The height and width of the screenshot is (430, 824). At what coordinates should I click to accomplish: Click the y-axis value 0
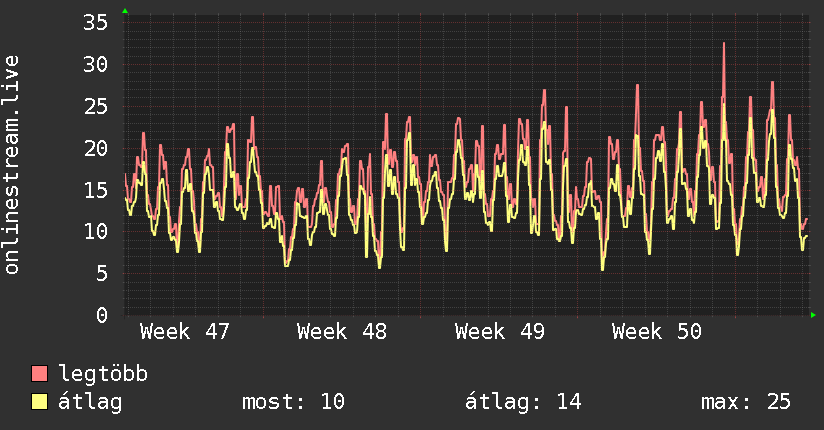[x=102, y=315]
